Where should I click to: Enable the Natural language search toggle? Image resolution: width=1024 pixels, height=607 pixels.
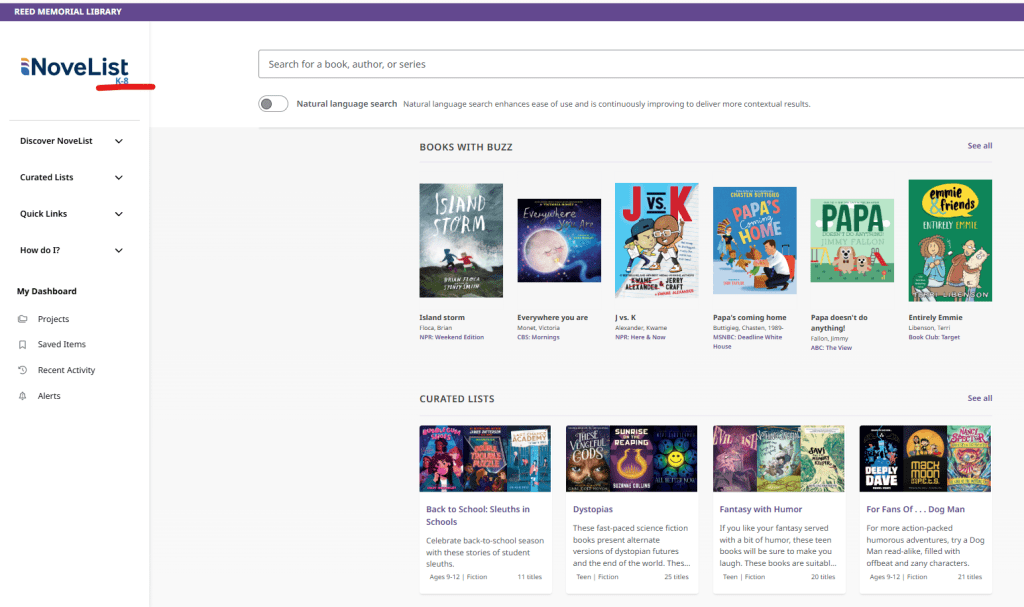tap(273, 104)
